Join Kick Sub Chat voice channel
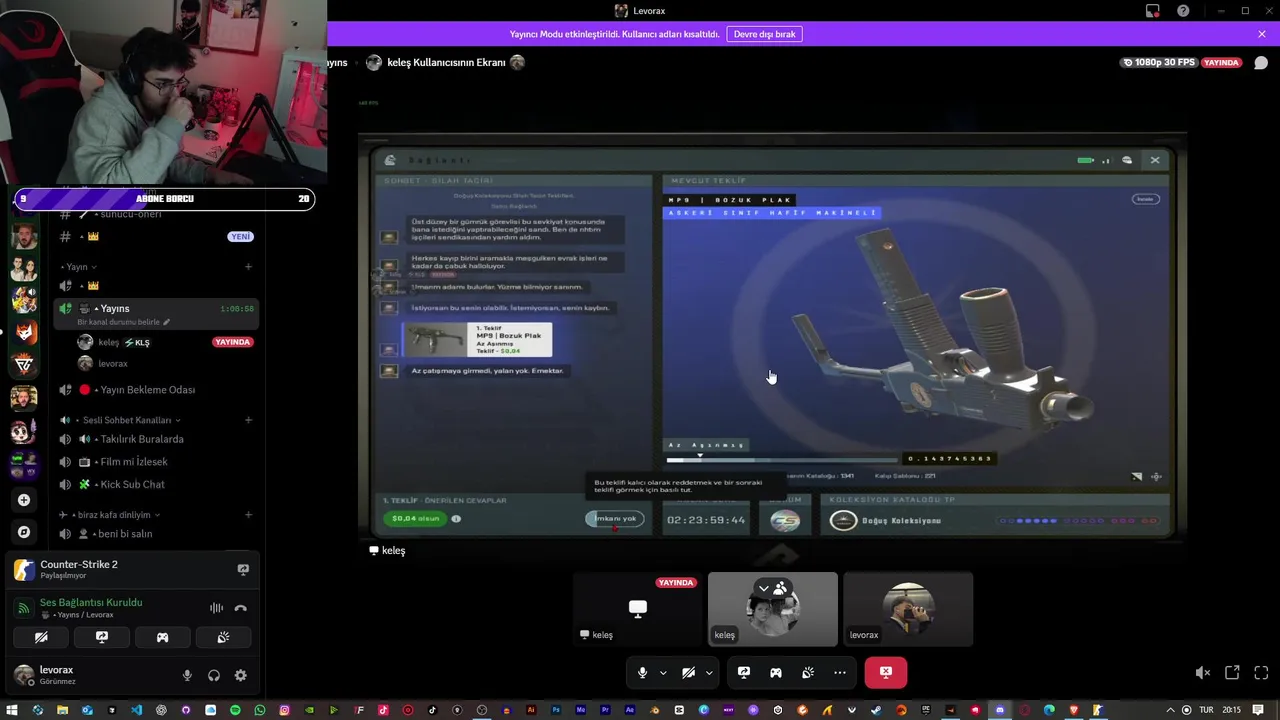 click(x=156, y=484)
